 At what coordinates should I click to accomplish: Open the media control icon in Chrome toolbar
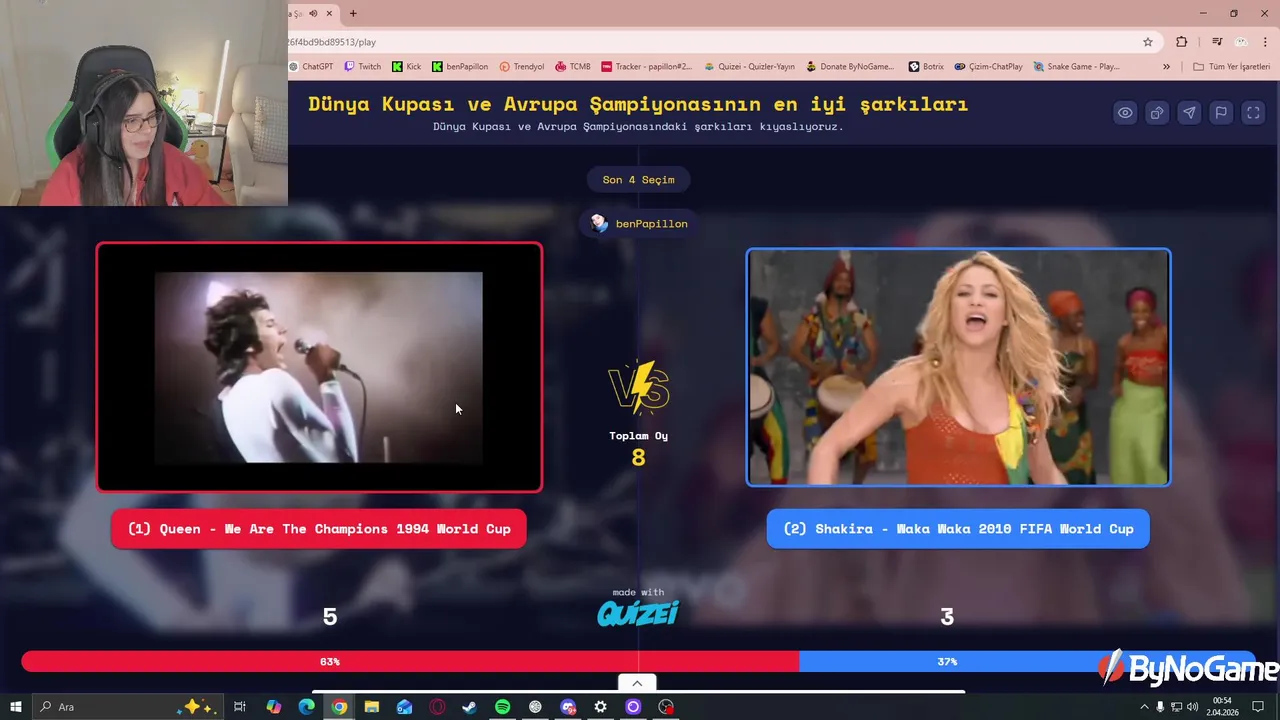1217,42
